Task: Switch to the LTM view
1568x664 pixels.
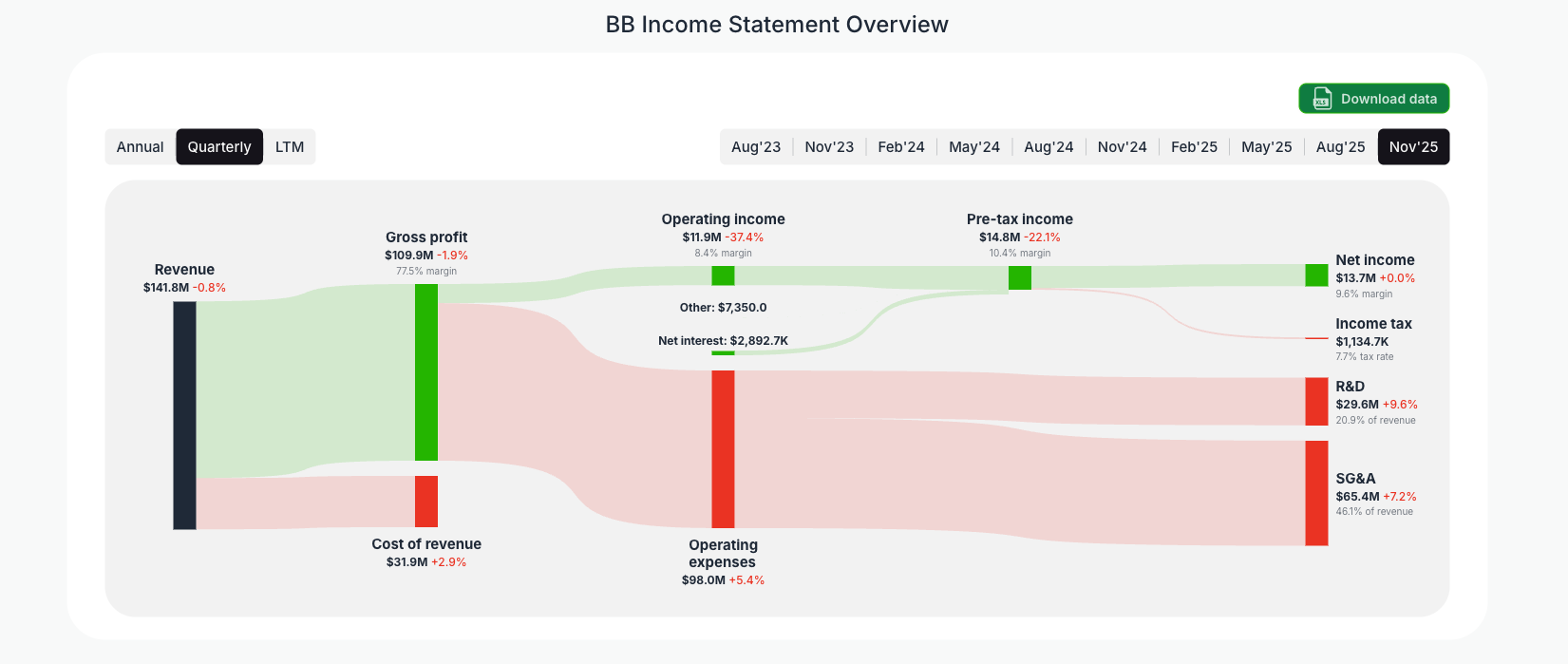Action: tap(289, 146)
